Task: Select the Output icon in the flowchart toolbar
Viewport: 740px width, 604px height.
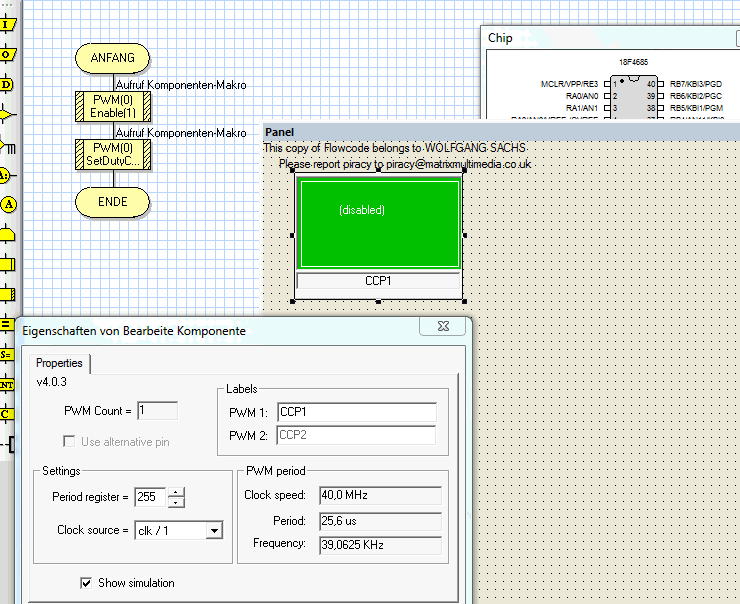Action: pyautogui.click(x=7, y=55)
